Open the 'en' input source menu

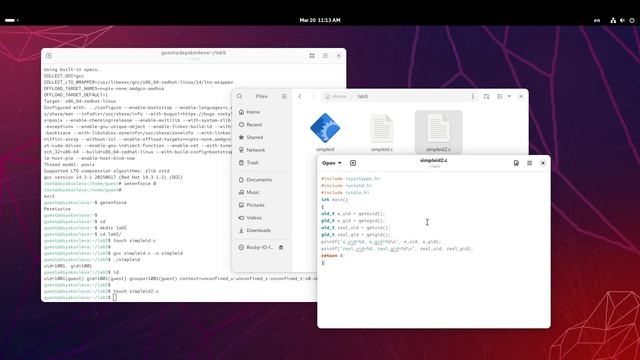(x=597, y=20)
